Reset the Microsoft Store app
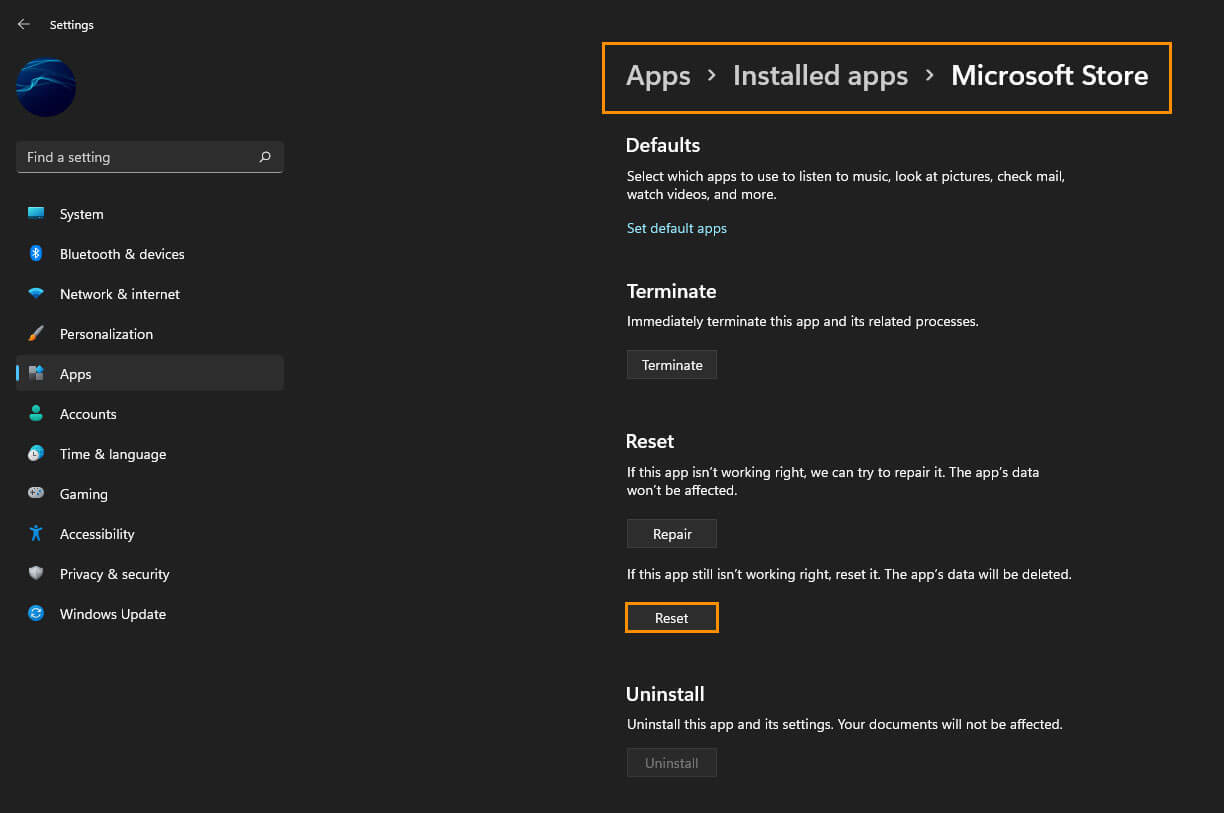 [x=672, y=618]
